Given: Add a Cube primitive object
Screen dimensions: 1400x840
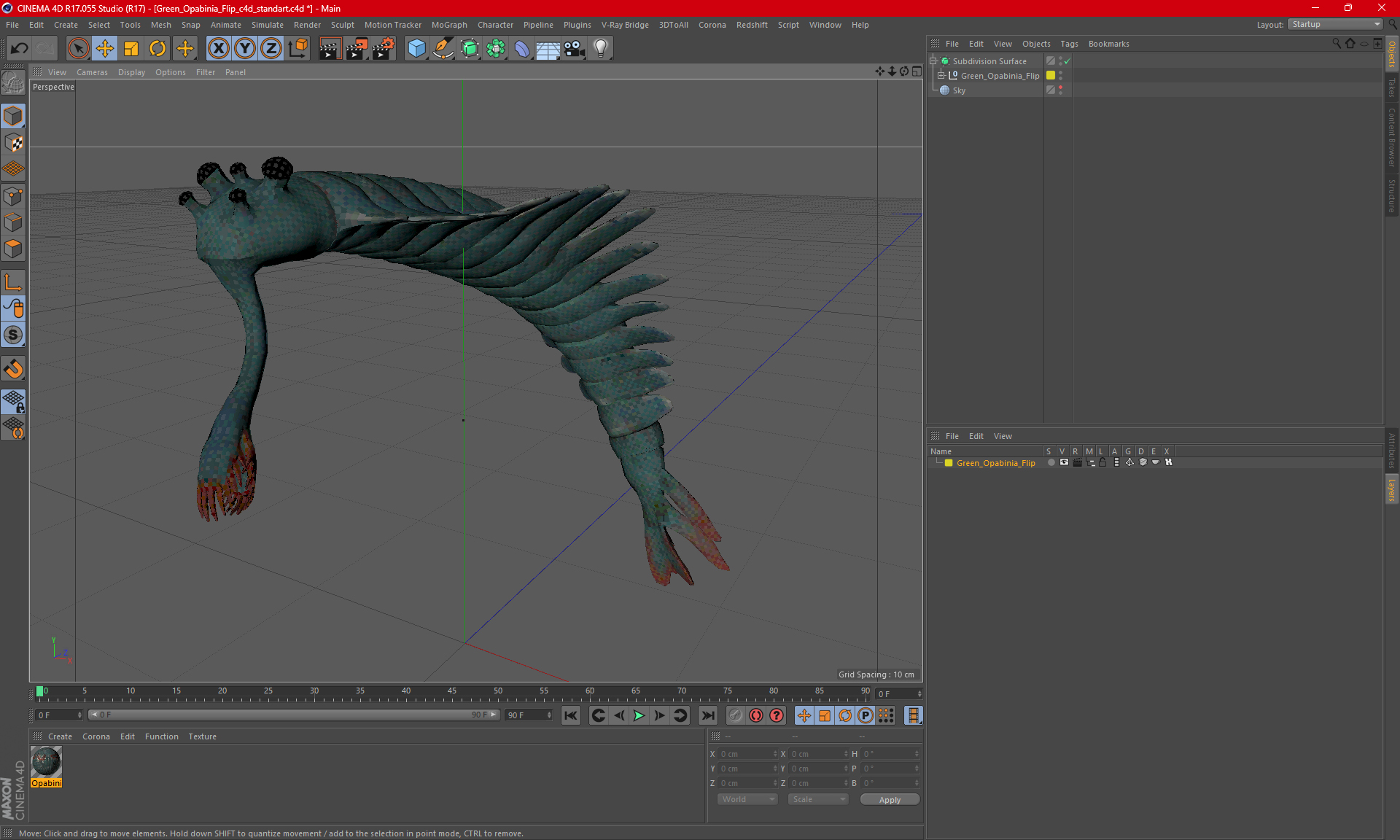Looking at the screenshot, I should [x=416, y=49].
